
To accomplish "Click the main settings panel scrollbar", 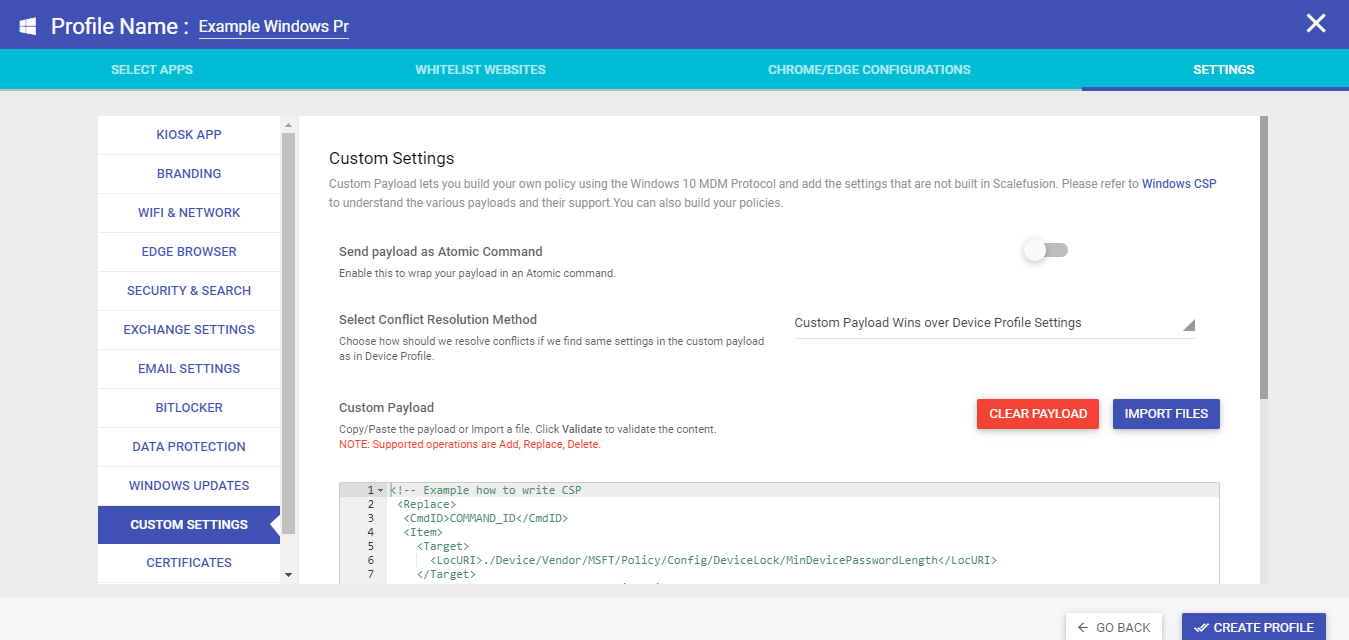I will [x=1264, y=258].
